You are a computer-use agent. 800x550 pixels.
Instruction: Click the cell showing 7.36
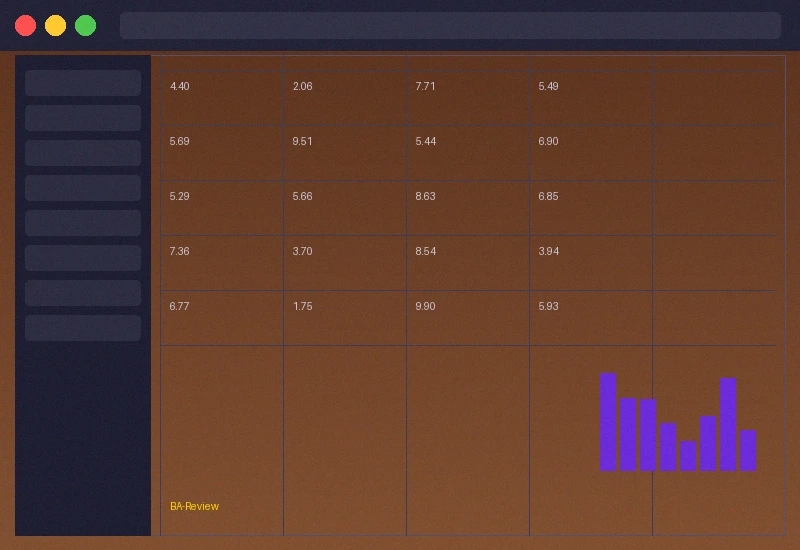coord(221,263)
